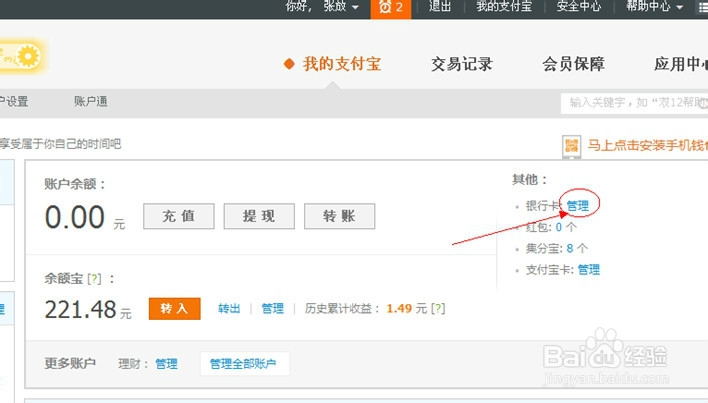The height and width of the screenshot is (403, 708).
Task: Open the 会员保障 tab
Action: (573, 64)
